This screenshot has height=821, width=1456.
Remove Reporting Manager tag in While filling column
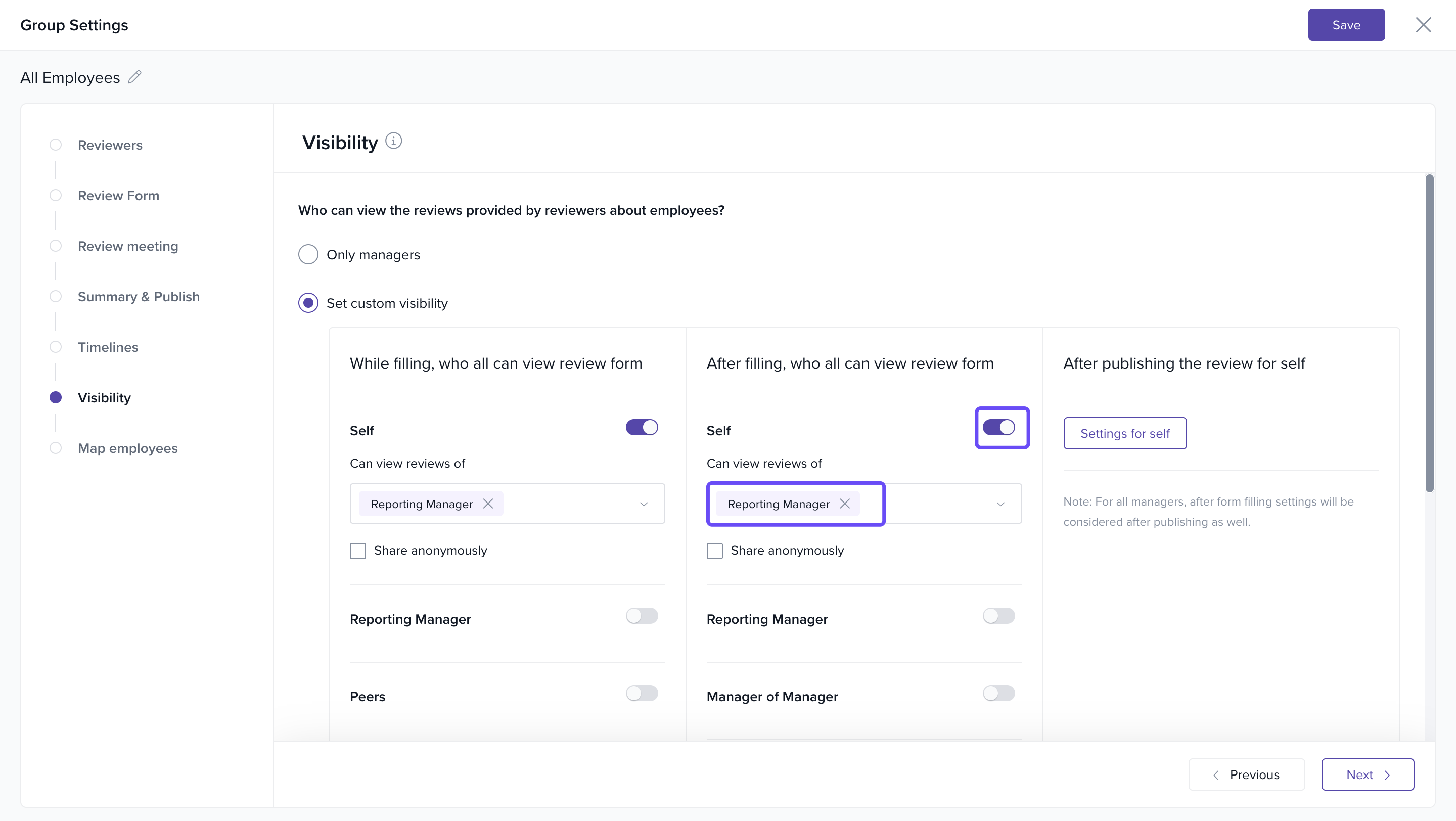coord(488,504)
